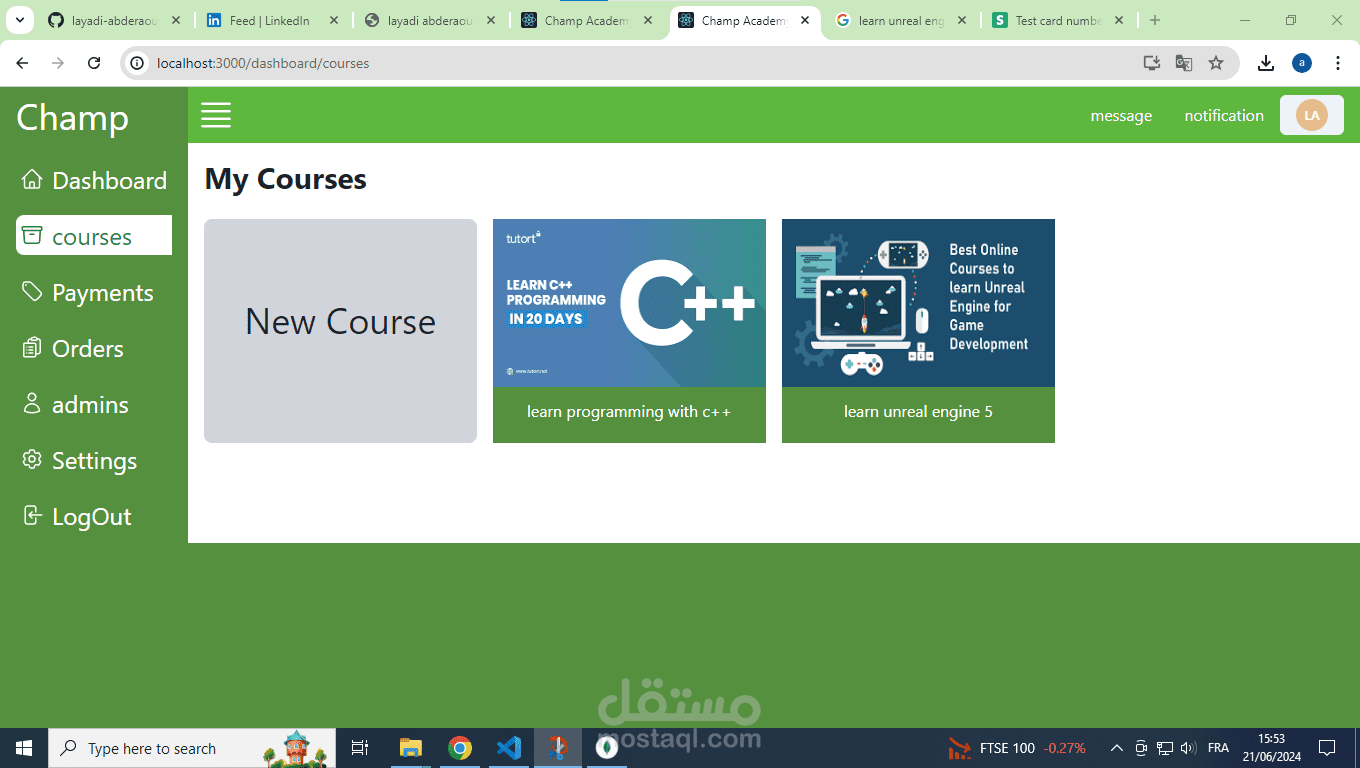This screenshot has width=1360, height=768.
Task: Close the Test card numbers tab
Action: (x=1119, y=20)
